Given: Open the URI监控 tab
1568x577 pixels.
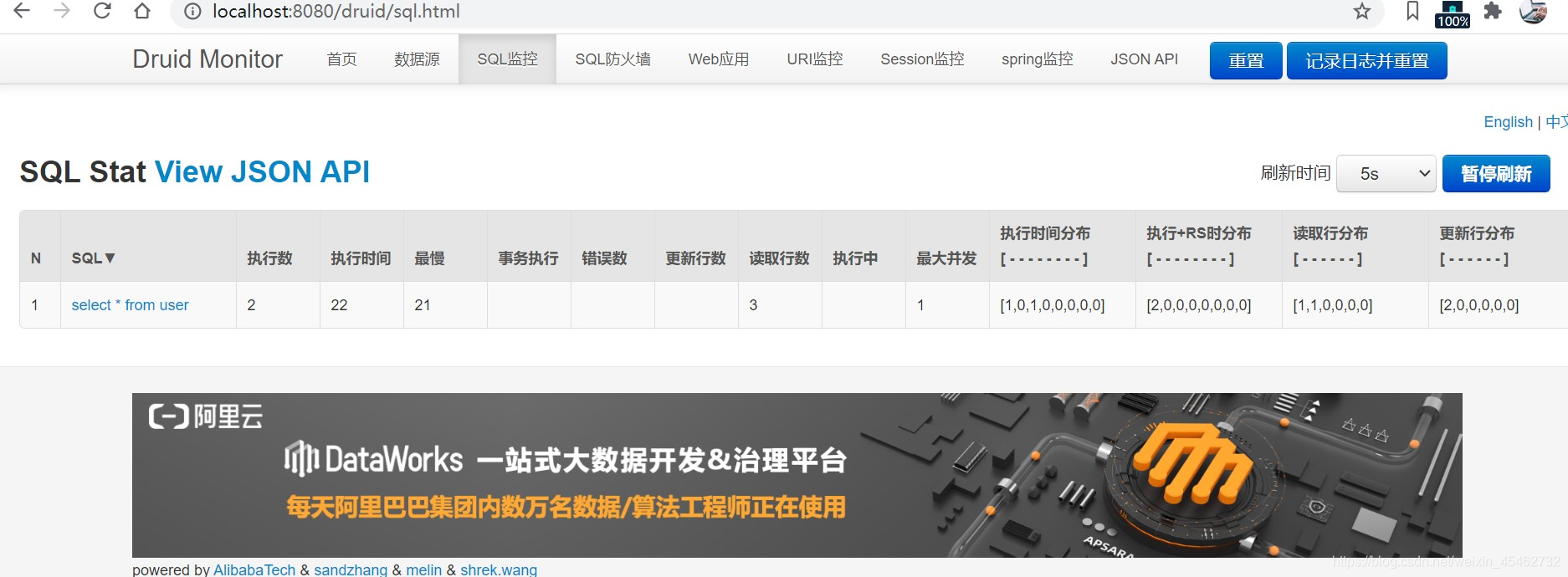Looking at the screenshot, I should pyautogui.click(x=815, y=59).
